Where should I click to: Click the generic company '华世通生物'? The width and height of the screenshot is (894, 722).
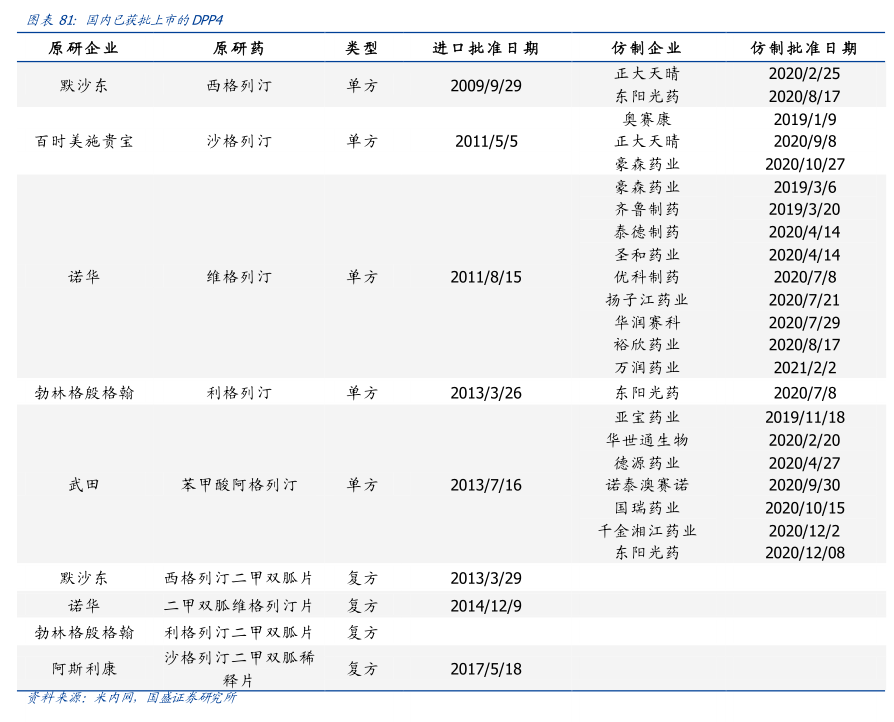(x=647, y=440)
